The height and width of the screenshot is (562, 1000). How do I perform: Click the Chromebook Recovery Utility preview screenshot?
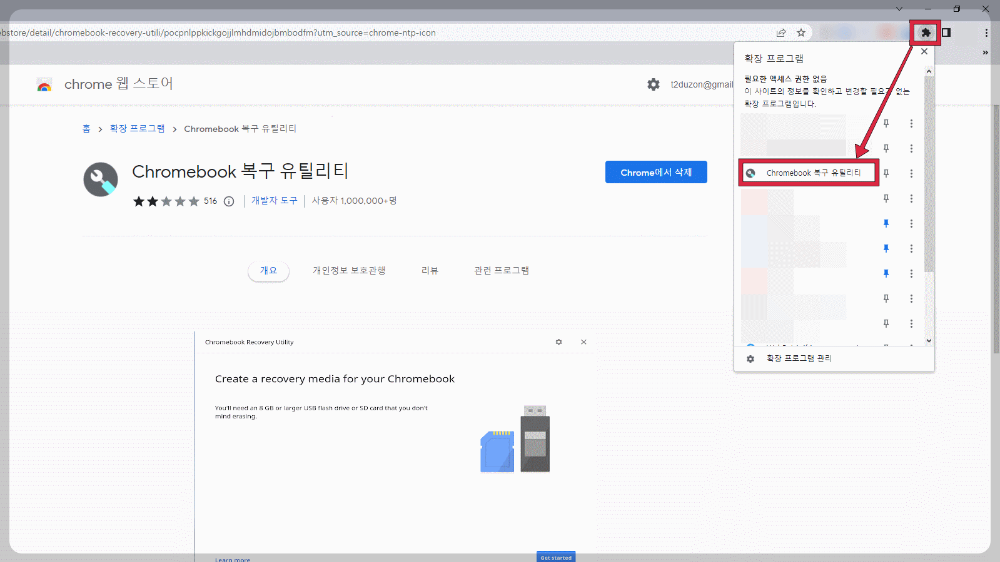click(395, 447)
